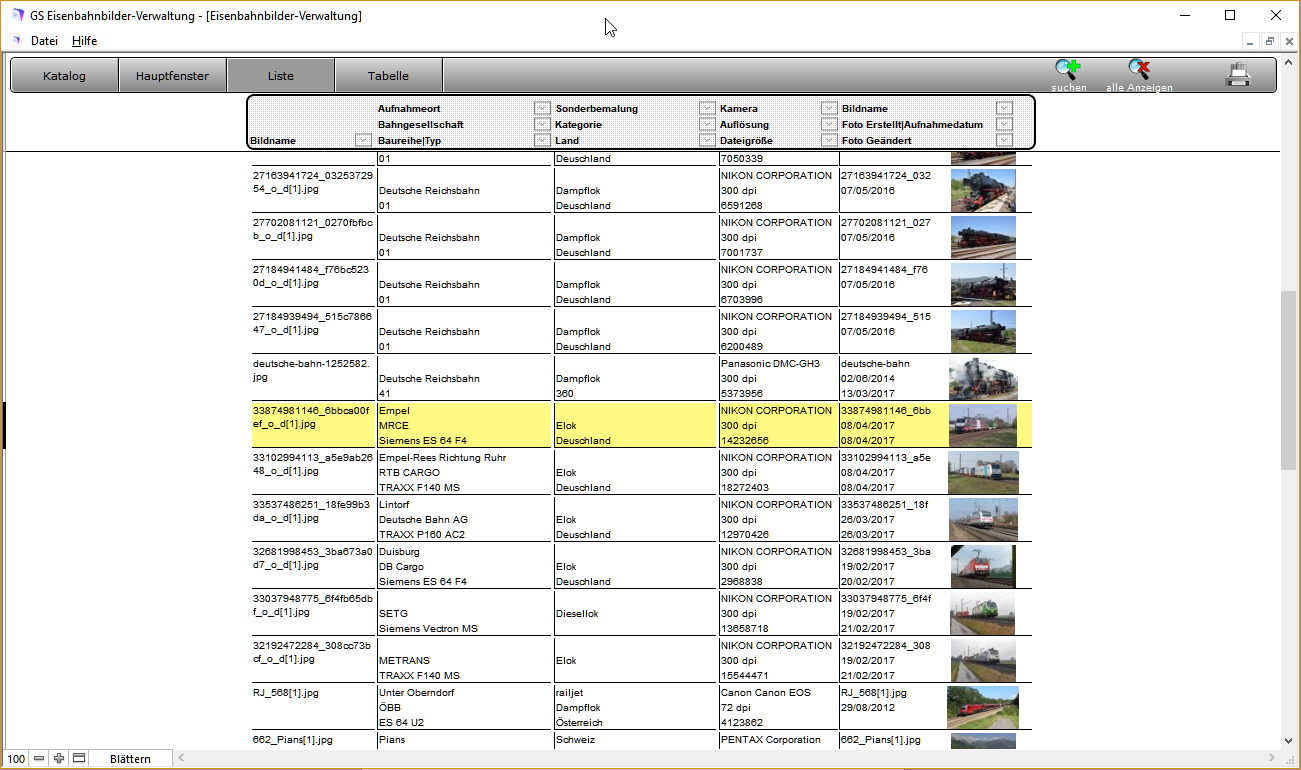
Task: Click the Katalog button
Action: [x=64, y=76]
